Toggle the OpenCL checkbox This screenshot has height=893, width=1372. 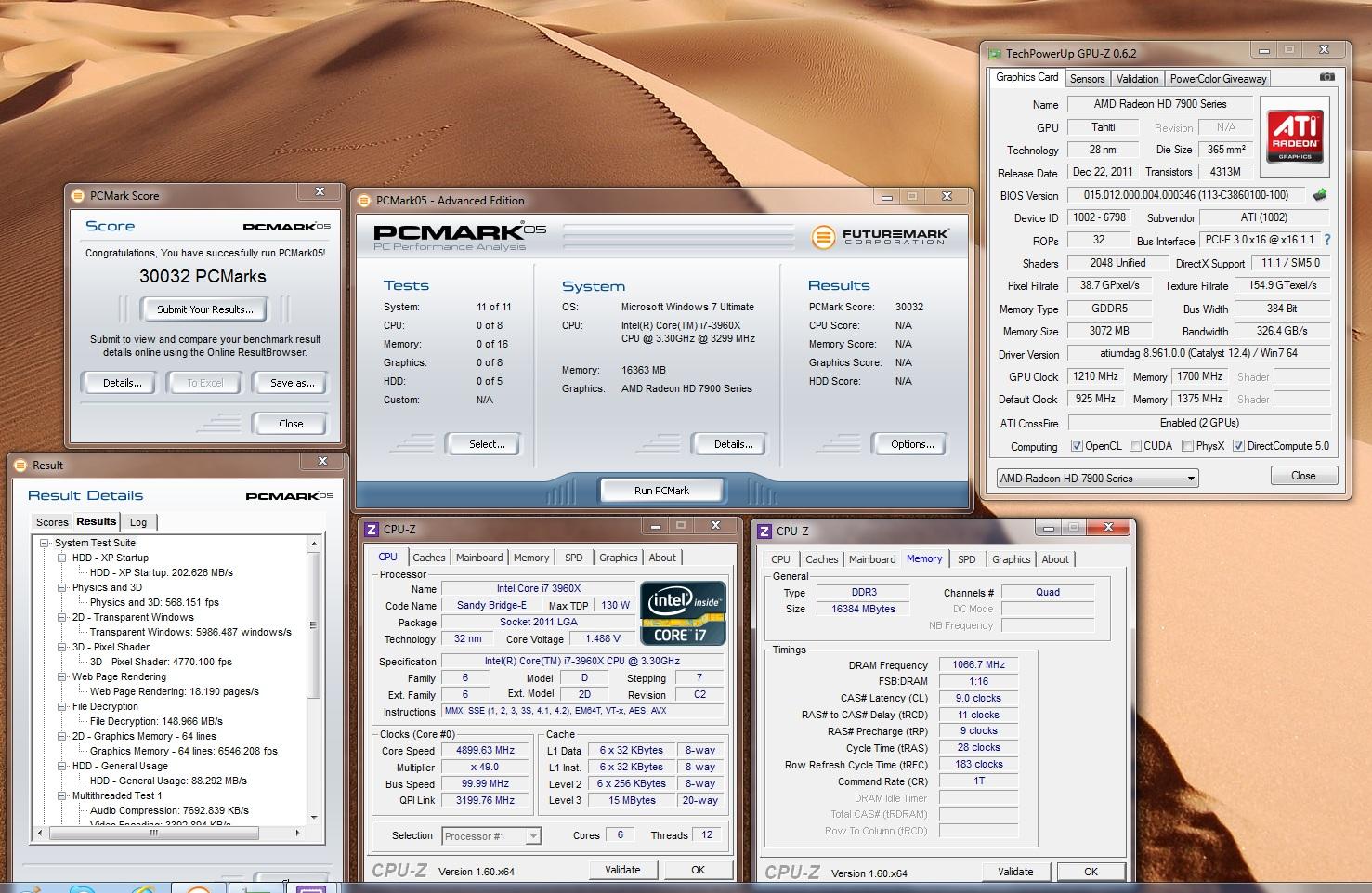(1077, 446)
